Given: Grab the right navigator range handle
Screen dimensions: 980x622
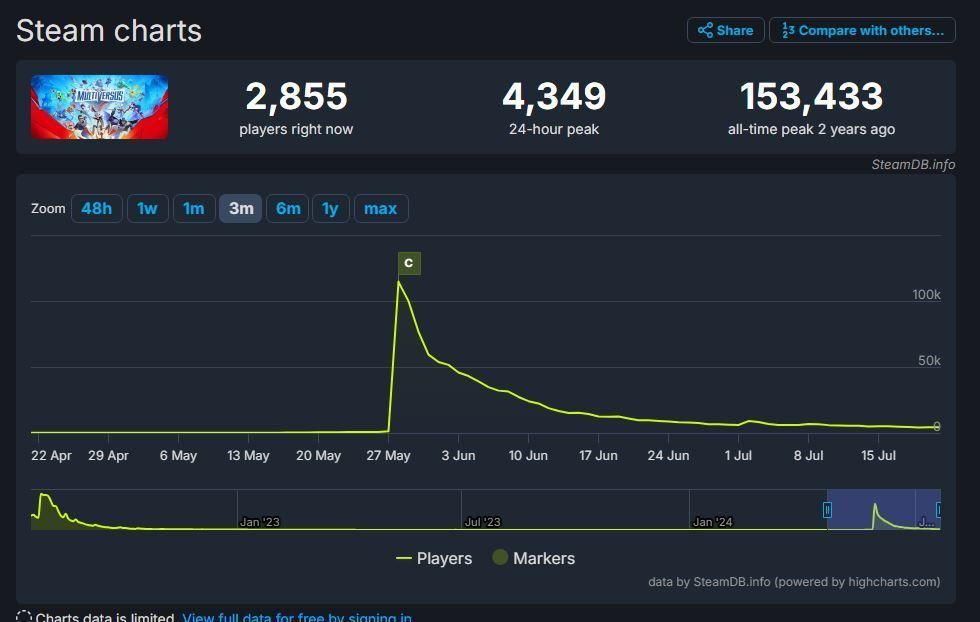Looking at the screenshot, I should click(938, 510).
